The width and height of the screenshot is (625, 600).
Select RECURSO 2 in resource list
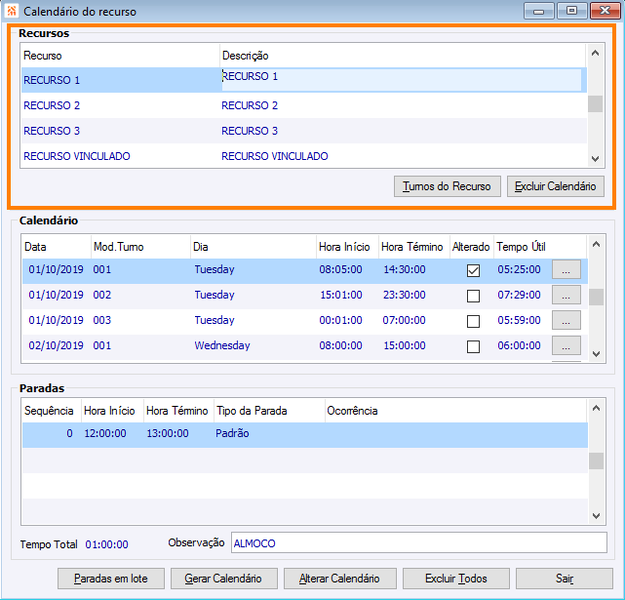pyautogui.click(x=304, y=106)
